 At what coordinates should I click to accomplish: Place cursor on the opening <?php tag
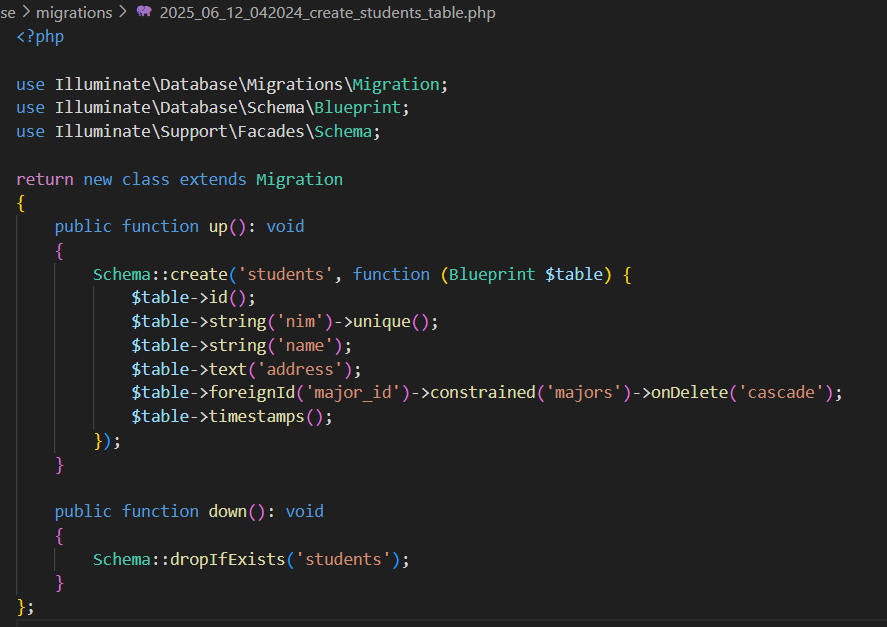pyautogui.click(x=40, y=36)
